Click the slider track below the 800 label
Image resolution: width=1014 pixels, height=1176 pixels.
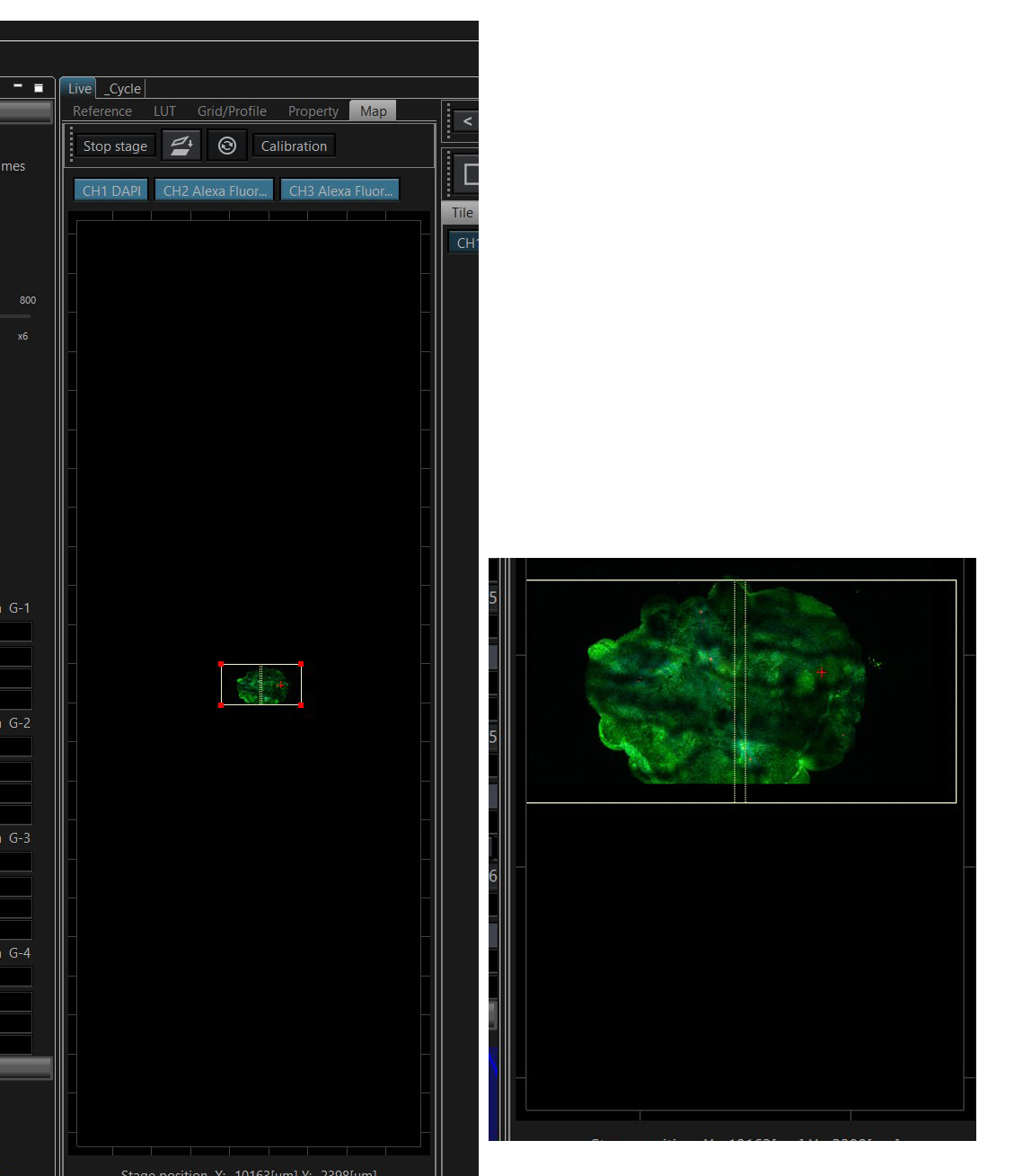[15, 316]
